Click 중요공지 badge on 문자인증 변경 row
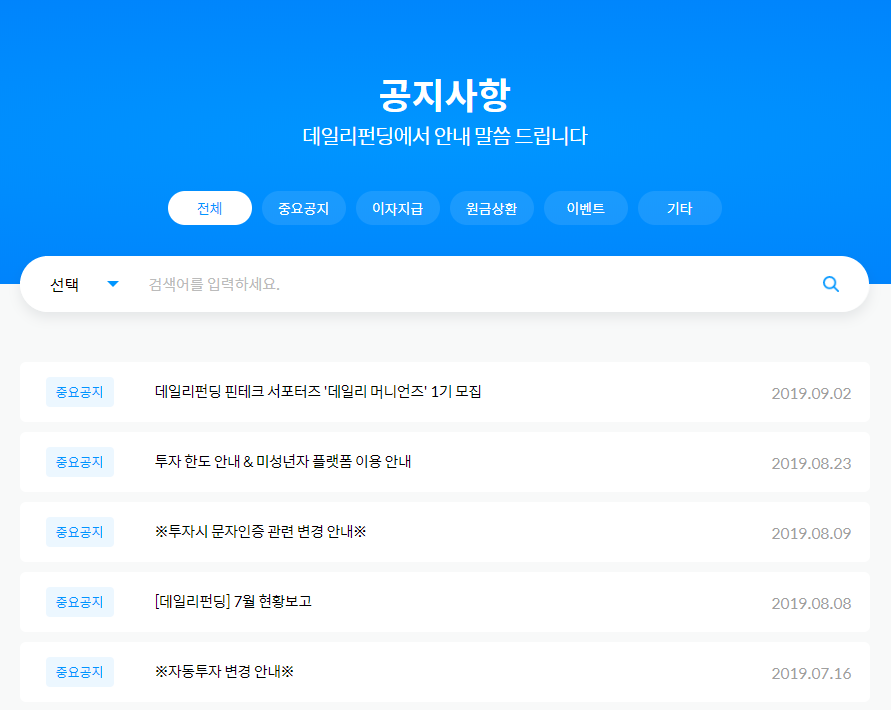 80,532
